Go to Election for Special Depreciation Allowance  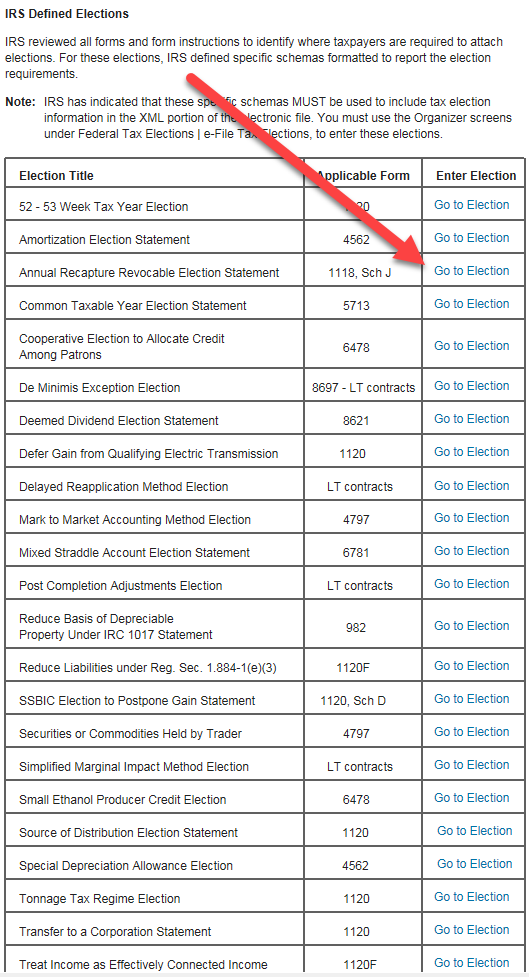point(475,864)
